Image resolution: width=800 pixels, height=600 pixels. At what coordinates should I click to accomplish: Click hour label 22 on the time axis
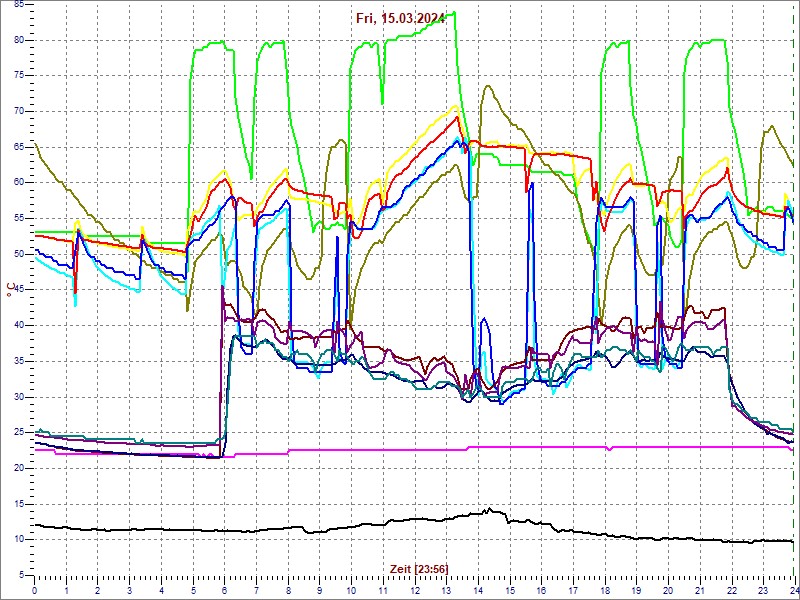[731, 590]
